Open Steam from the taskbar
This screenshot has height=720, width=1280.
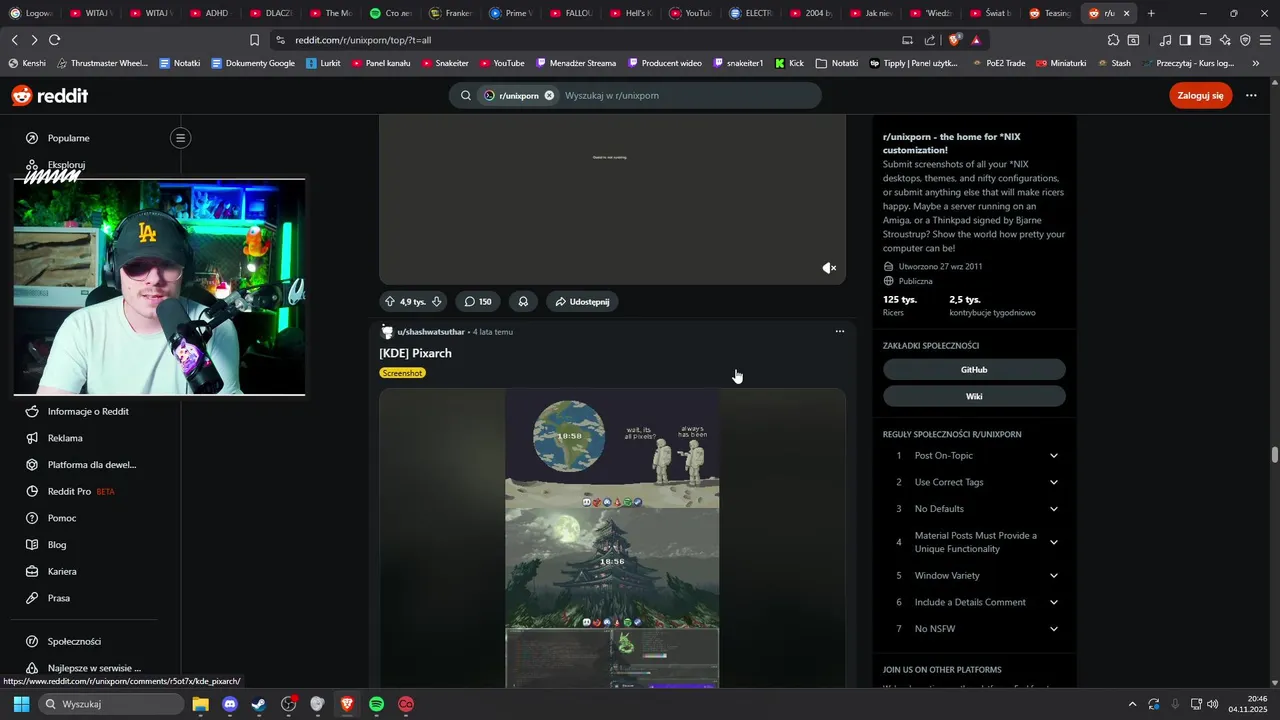(x=259, y=704)
